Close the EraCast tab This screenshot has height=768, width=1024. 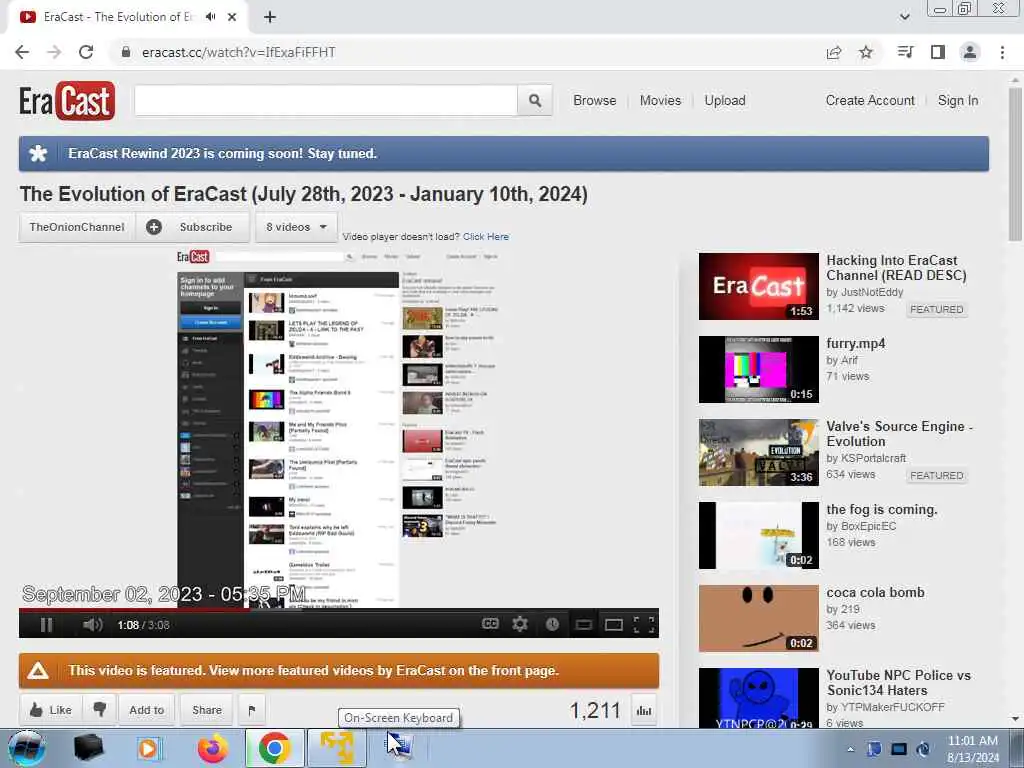[x=232, y=17]
